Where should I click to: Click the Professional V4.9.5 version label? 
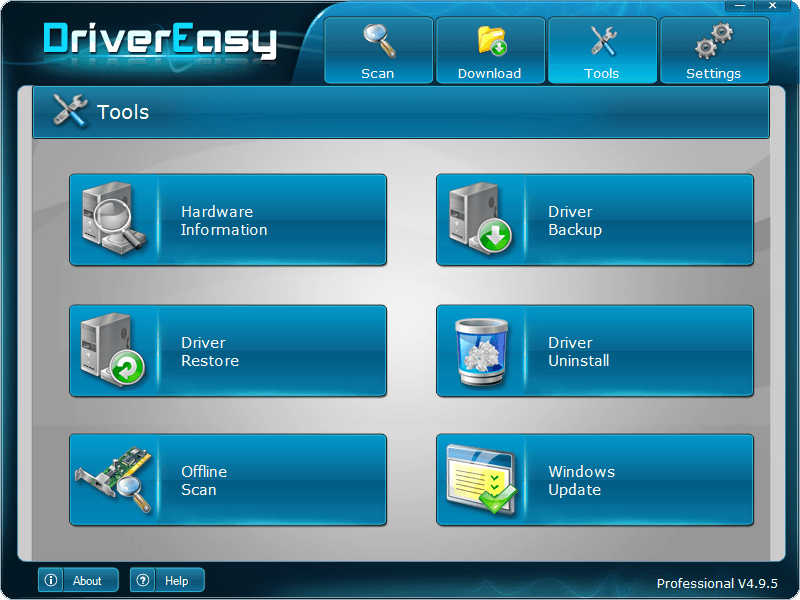click(x=715, y=583)
